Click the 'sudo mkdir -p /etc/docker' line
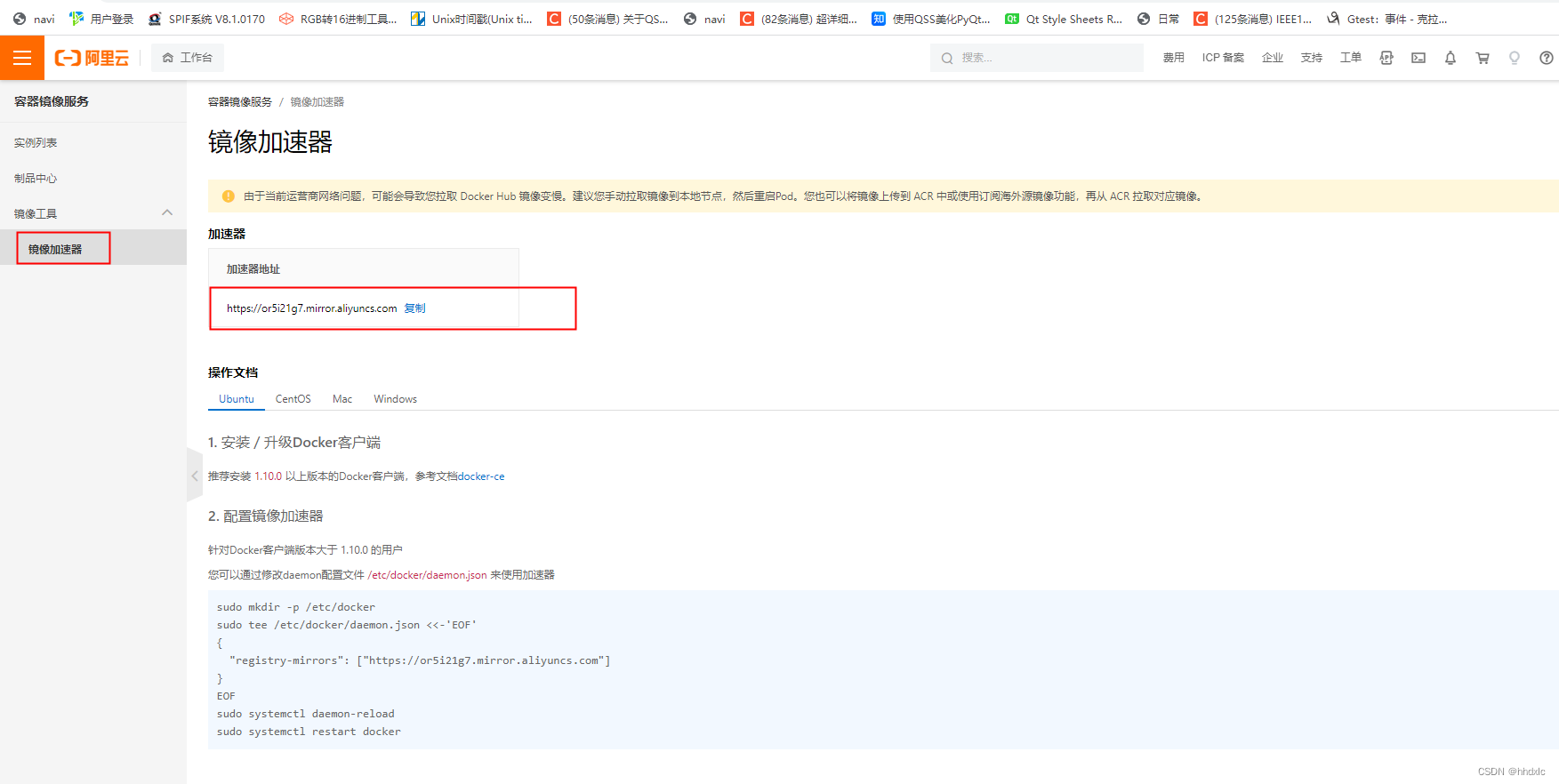The image size is (1559, 784). [296, 607]
